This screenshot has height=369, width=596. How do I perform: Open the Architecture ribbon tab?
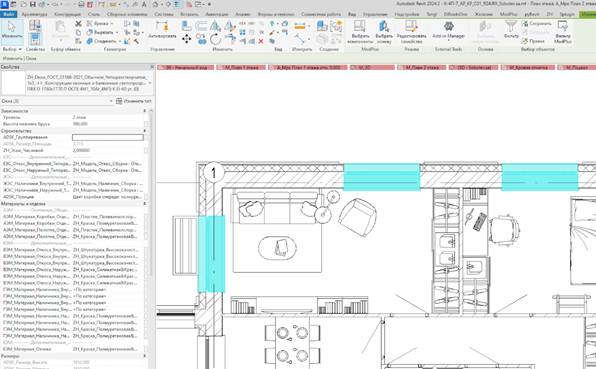34,14
